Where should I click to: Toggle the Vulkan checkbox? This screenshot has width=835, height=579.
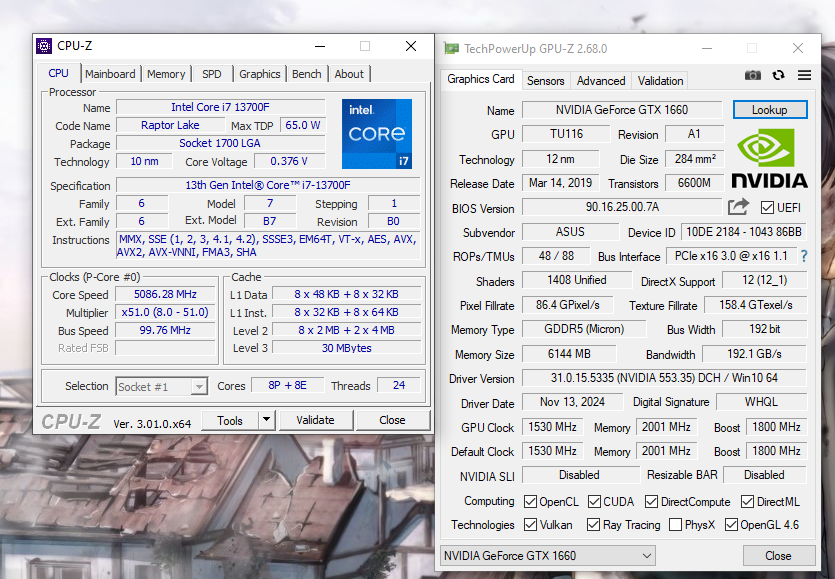pyautogui.click(x=530, y=525)
